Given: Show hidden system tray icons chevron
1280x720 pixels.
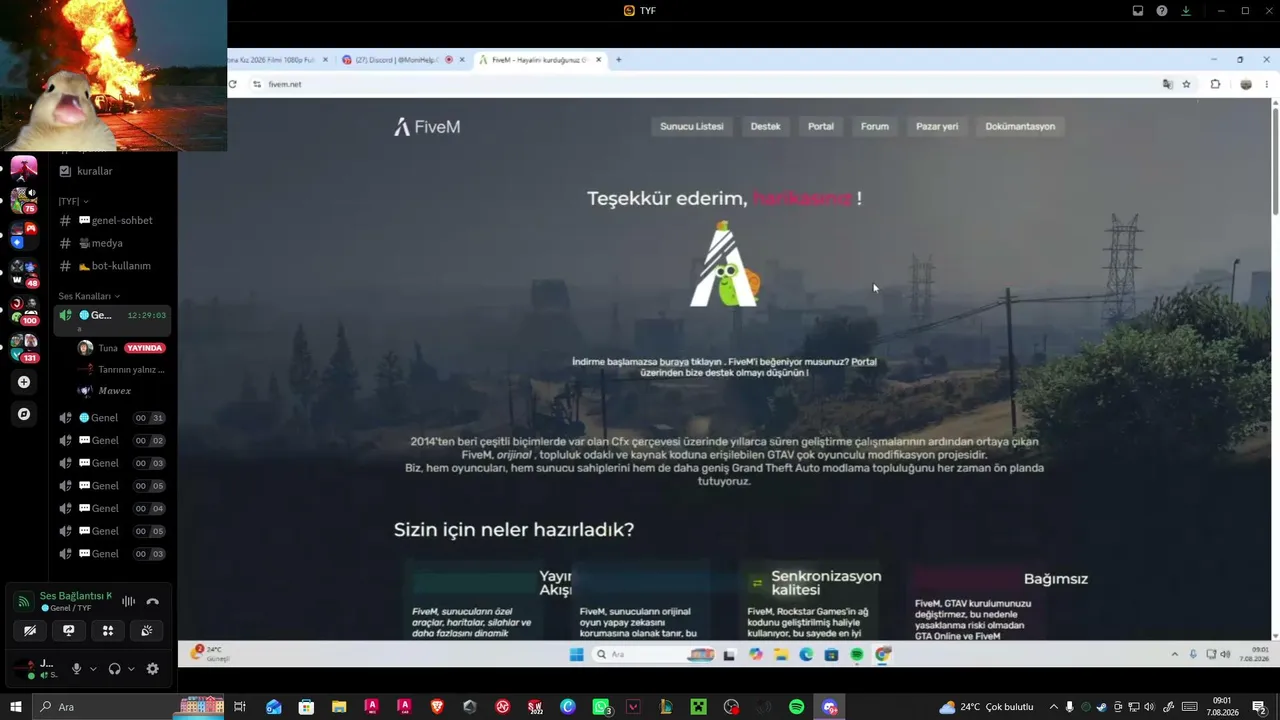Looking at the screenshot, I should (1053, 707).
